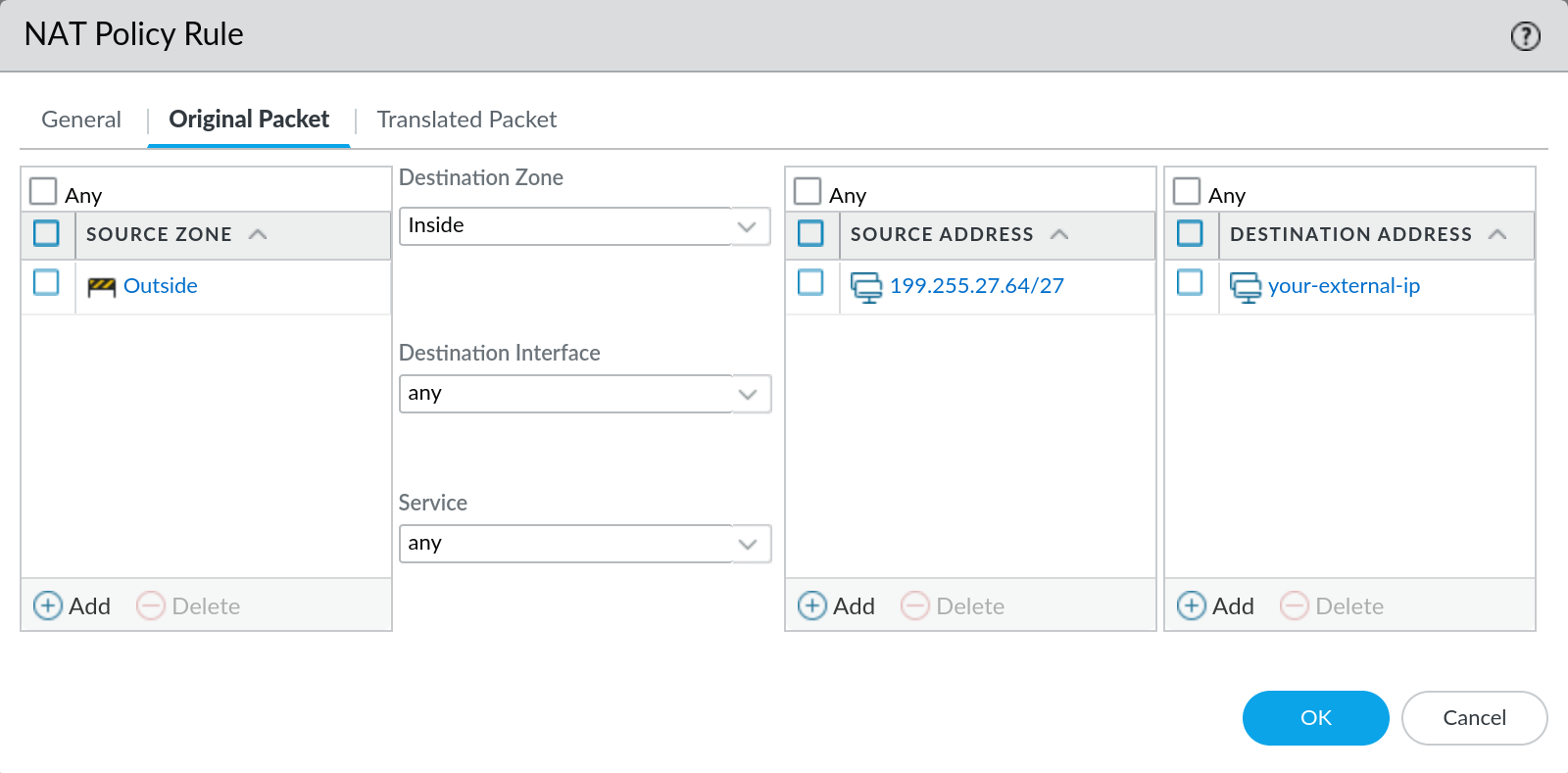Viewport: 1568px width, 773px height.
Task: Open the Destination Zone dropdown
Action: coord(747,227)
